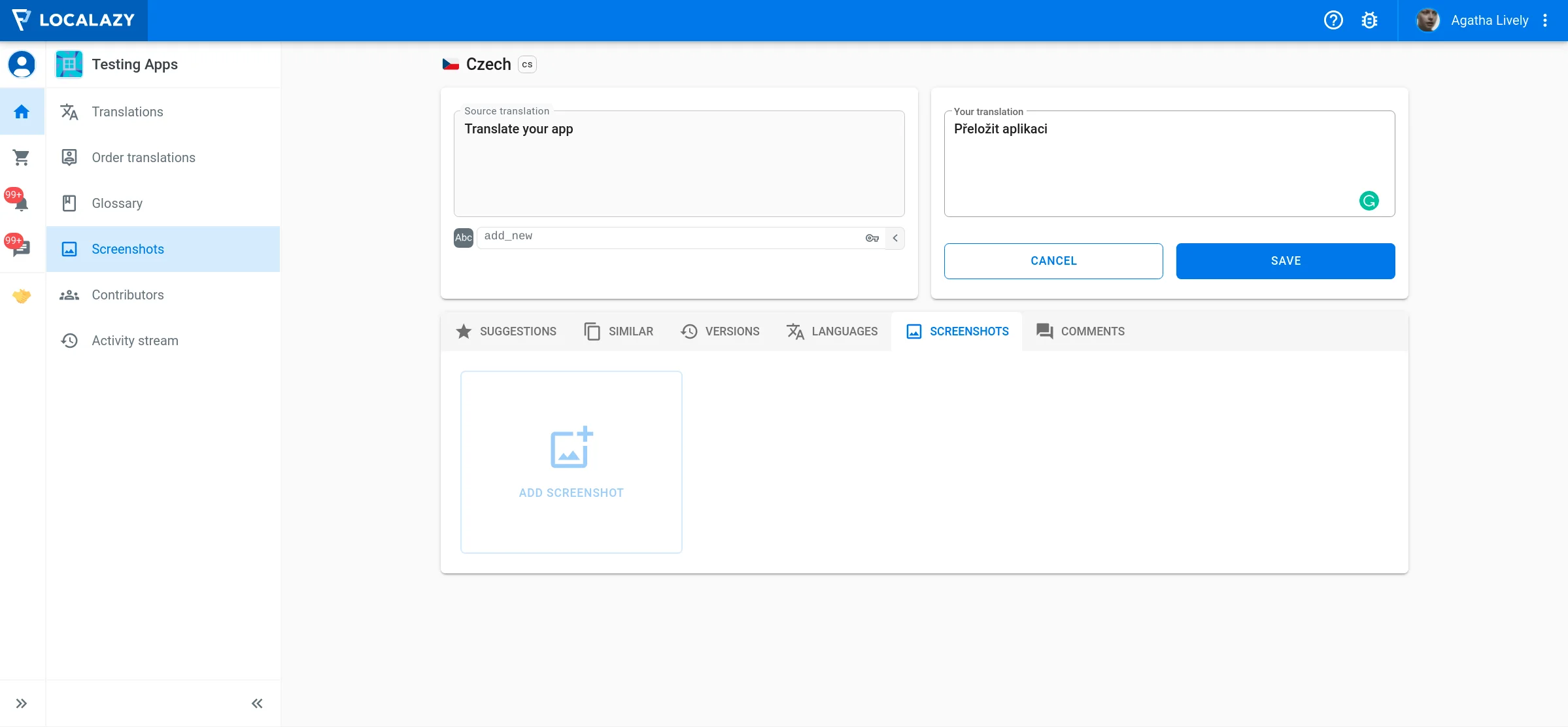Switch to the Suggestions tab
This screenshot has width=1568, height=727.
click(505, 331)
